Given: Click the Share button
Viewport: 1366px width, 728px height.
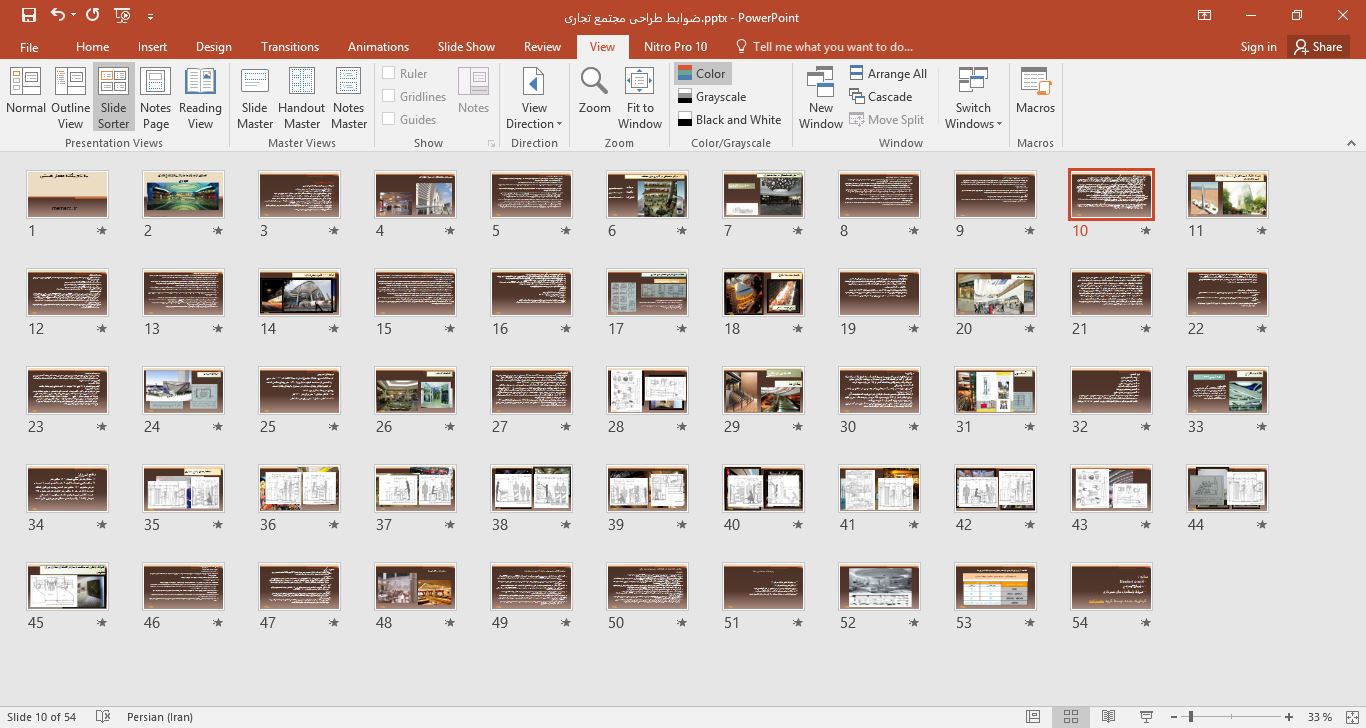Looking at the screenshot, I should coord(1318,47).
